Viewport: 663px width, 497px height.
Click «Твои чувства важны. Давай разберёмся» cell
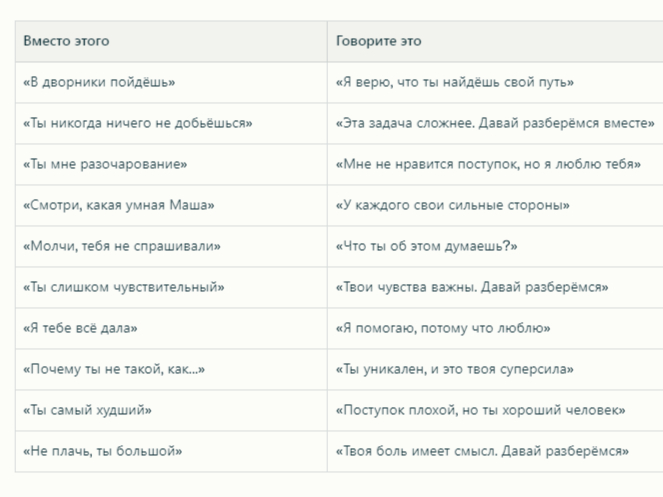point(472,287)
